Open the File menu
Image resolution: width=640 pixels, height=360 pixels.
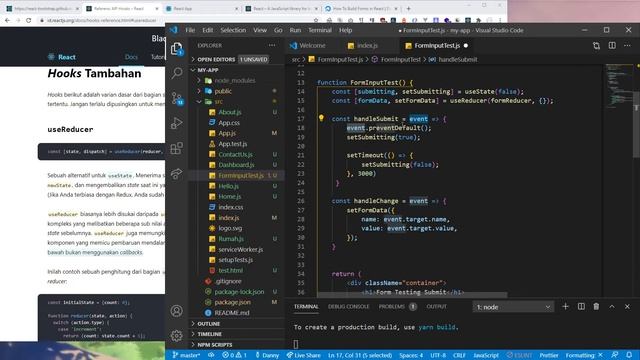click(190, 30)
